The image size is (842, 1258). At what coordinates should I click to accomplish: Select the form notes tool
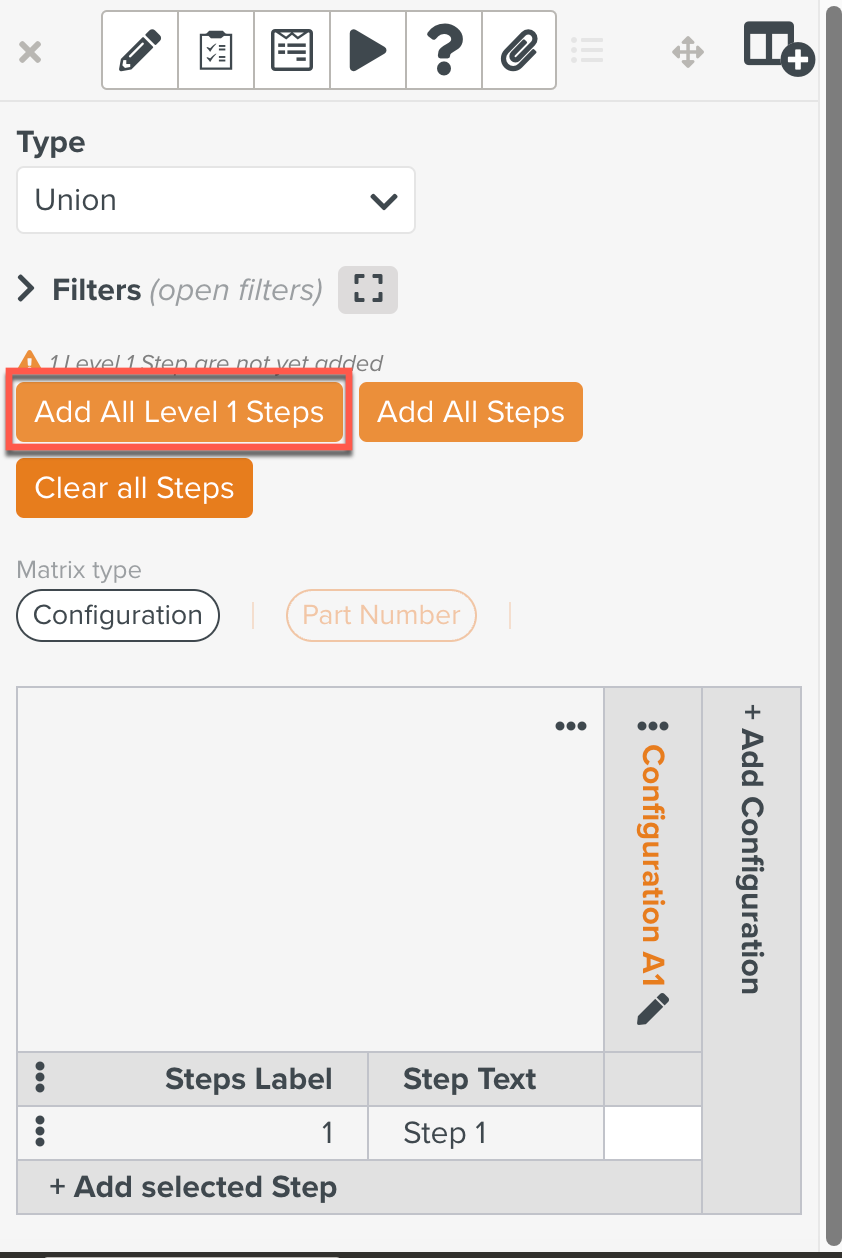(x=291, y=49)
